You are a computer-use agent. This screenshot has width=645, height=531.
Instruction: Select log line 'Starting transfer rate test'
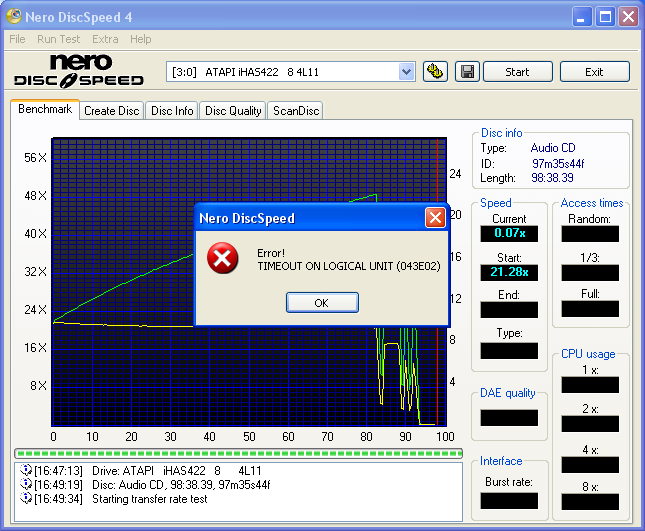click(x=150, y=499)
